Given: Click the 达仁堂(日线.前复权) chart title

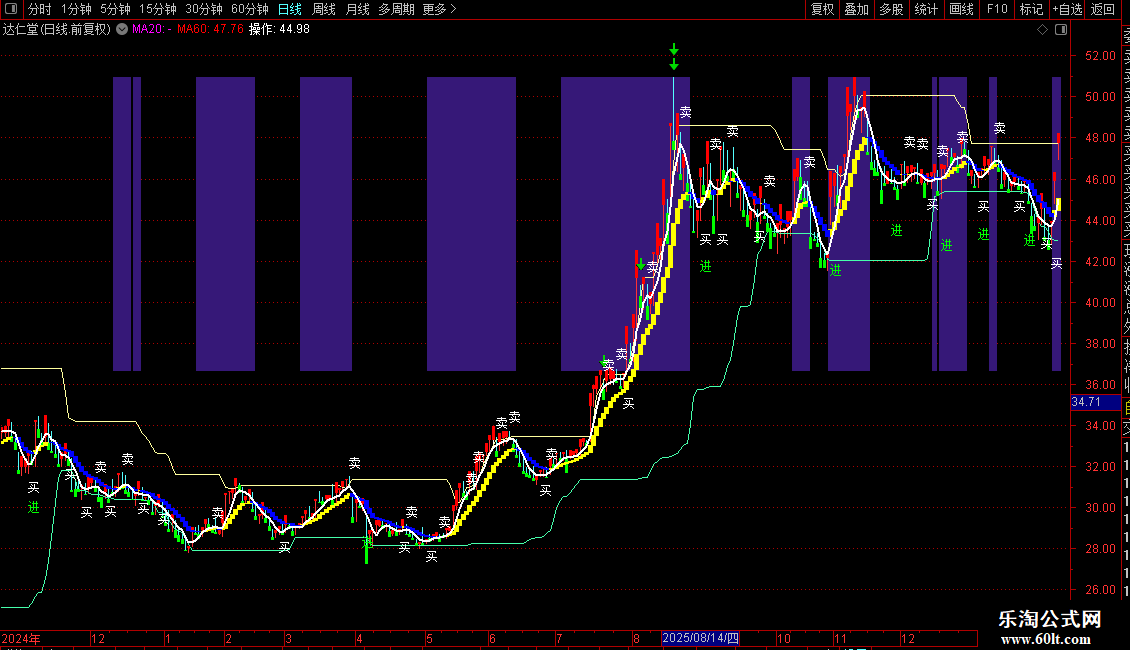Looking at the screenshot, I should click(x=57, y=30).
